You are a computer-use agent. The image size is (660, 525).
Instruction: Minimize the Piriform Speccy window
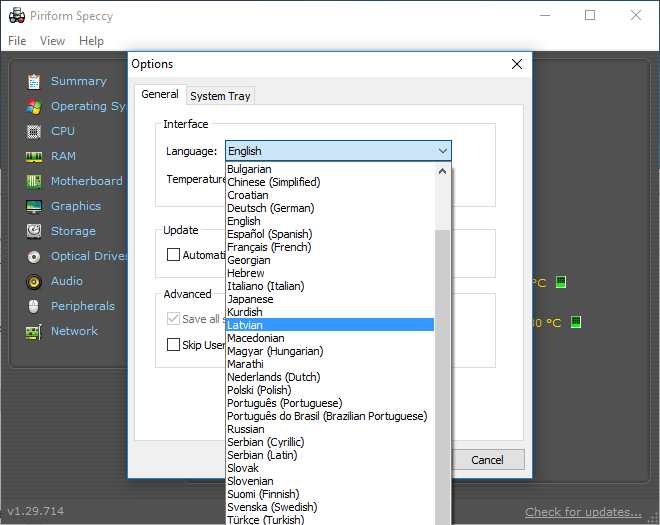tap(545, 16)
